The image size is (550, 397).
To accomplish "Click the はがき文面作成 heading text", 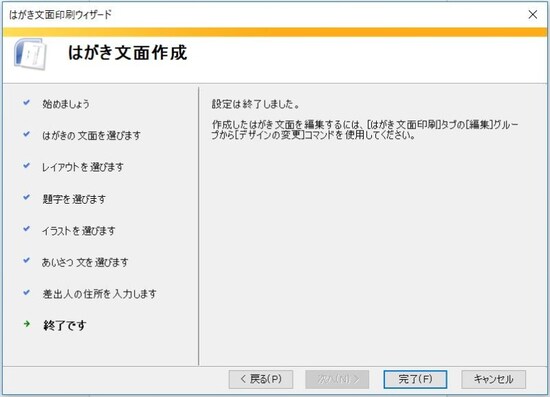I will tap(127, 53).
